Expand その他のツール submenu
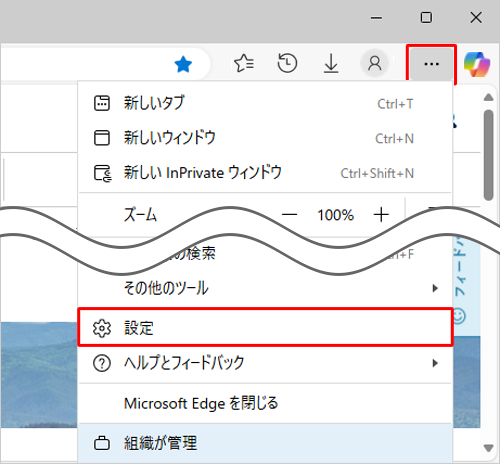500x464 pixels. click(265, 288)
